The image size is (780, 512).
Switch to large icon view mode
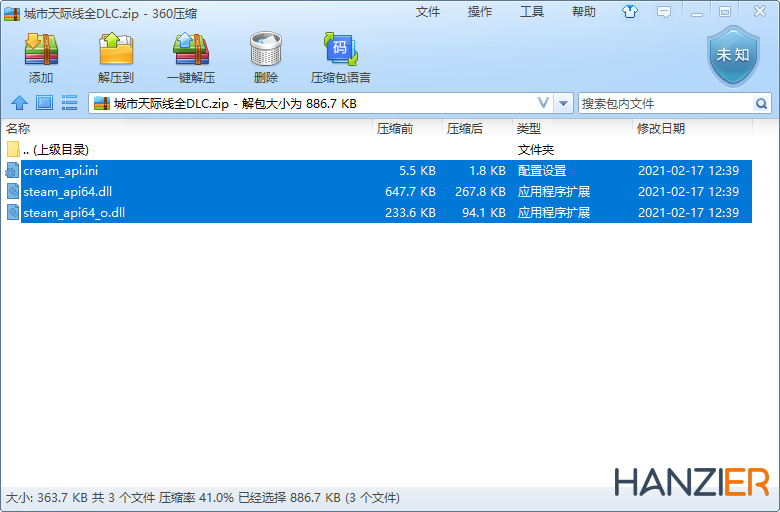[45, 103]
